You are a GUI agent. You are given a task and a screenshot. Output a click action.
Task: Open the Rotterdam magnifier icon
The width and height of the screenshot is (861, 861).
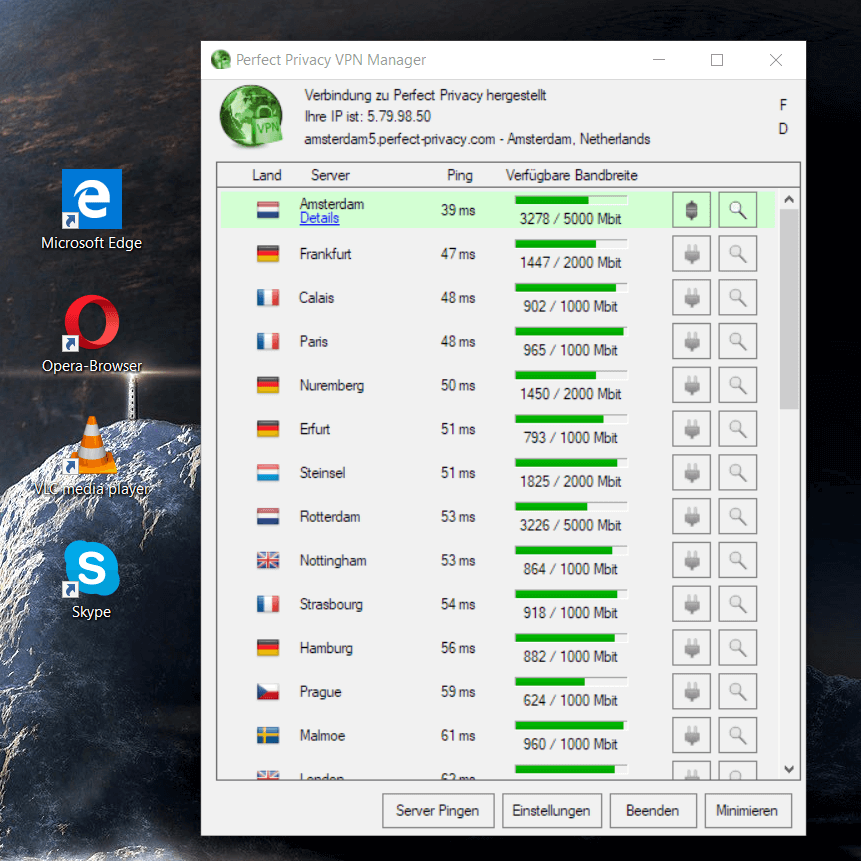(x=737, y=516)
